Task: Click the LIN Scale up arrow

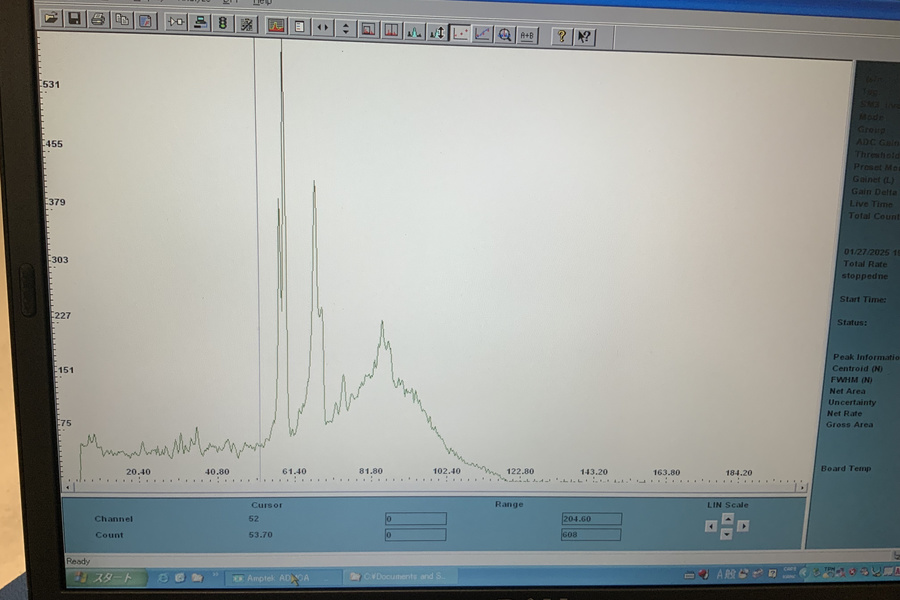Action: (x=727, y=517)
